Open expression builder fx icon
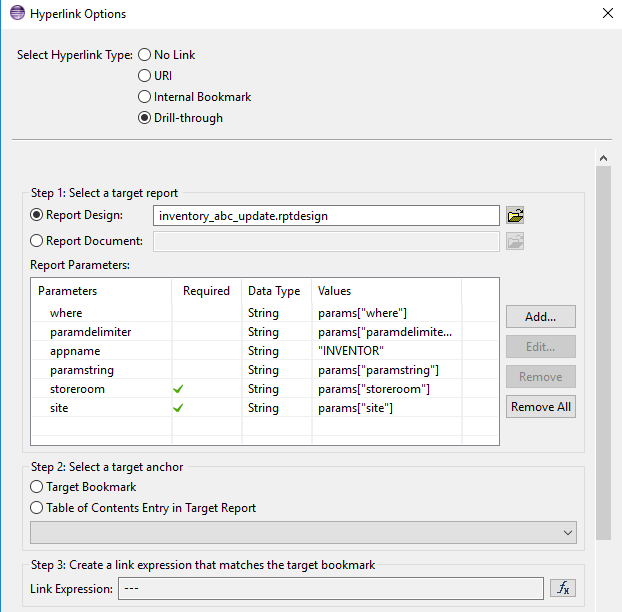 coord(563,588)
